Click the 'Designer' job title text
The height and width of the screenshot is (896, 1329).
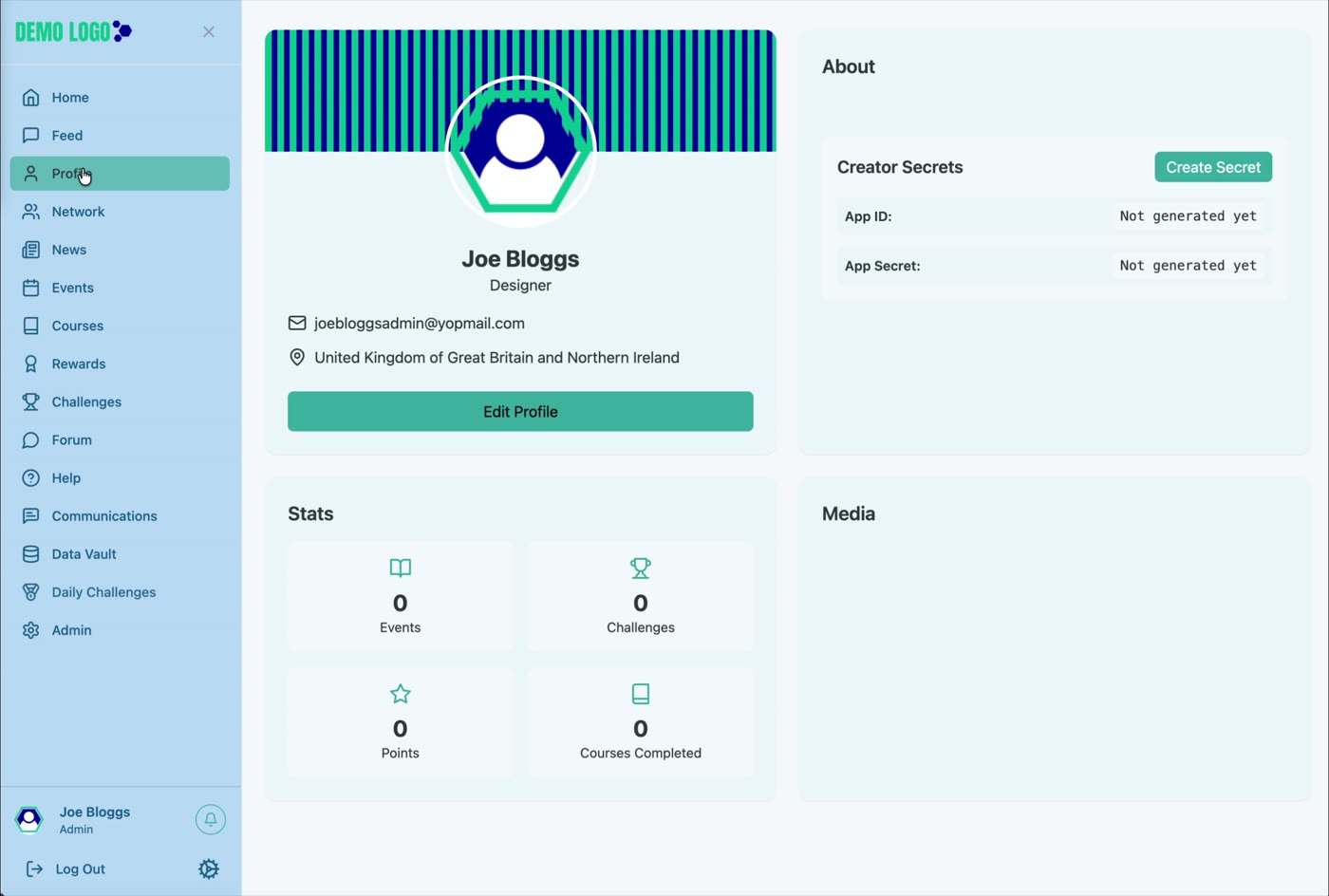pos(520,285)
